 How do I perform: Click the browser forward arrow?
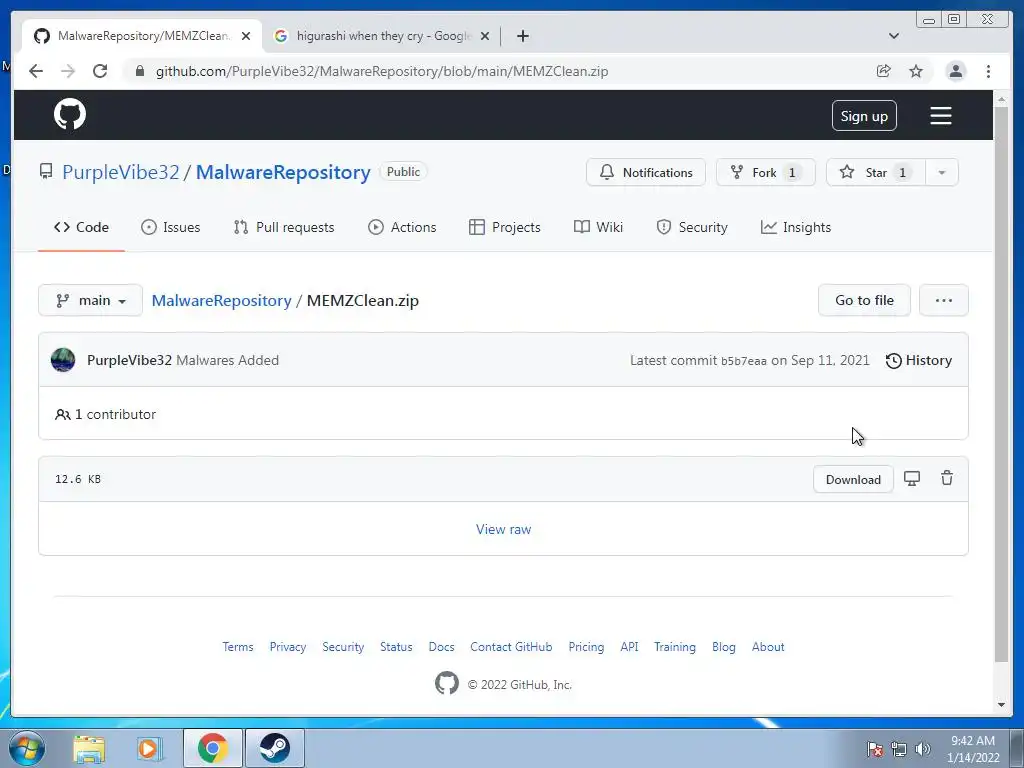[x=67, y=71]
